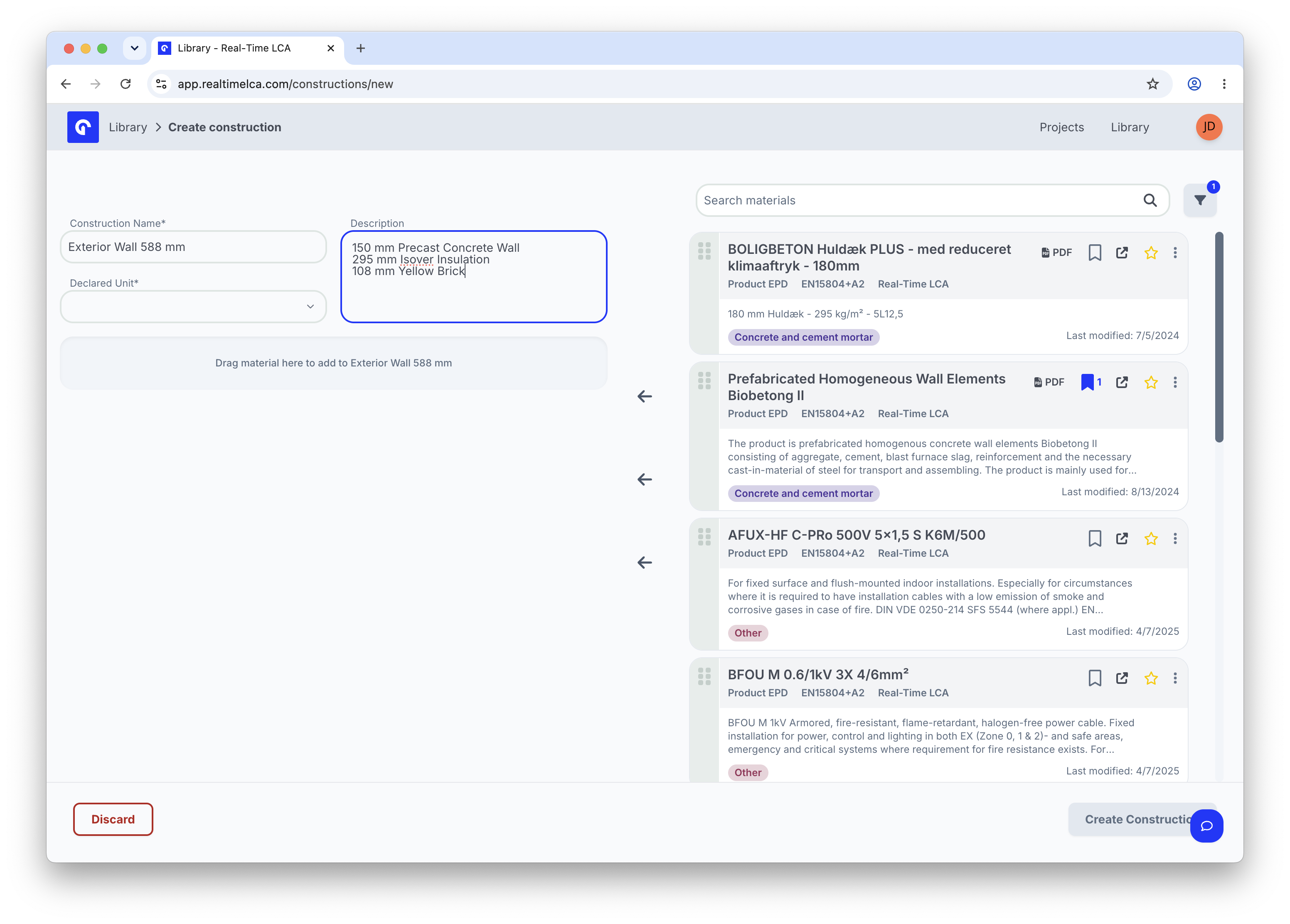Click the JD user avatar

1209,127
